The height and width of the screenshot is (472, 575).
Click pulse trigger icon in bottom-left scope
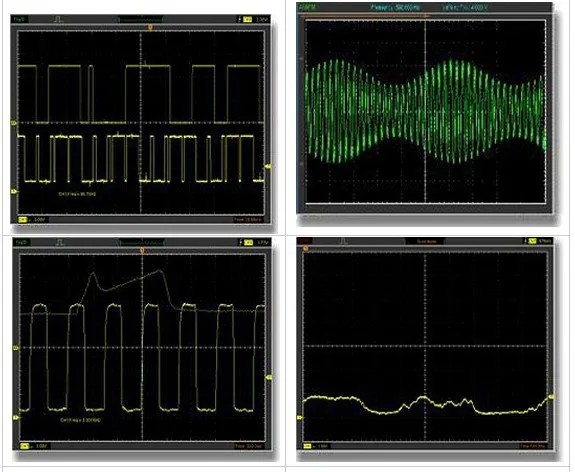click(60, 242)
